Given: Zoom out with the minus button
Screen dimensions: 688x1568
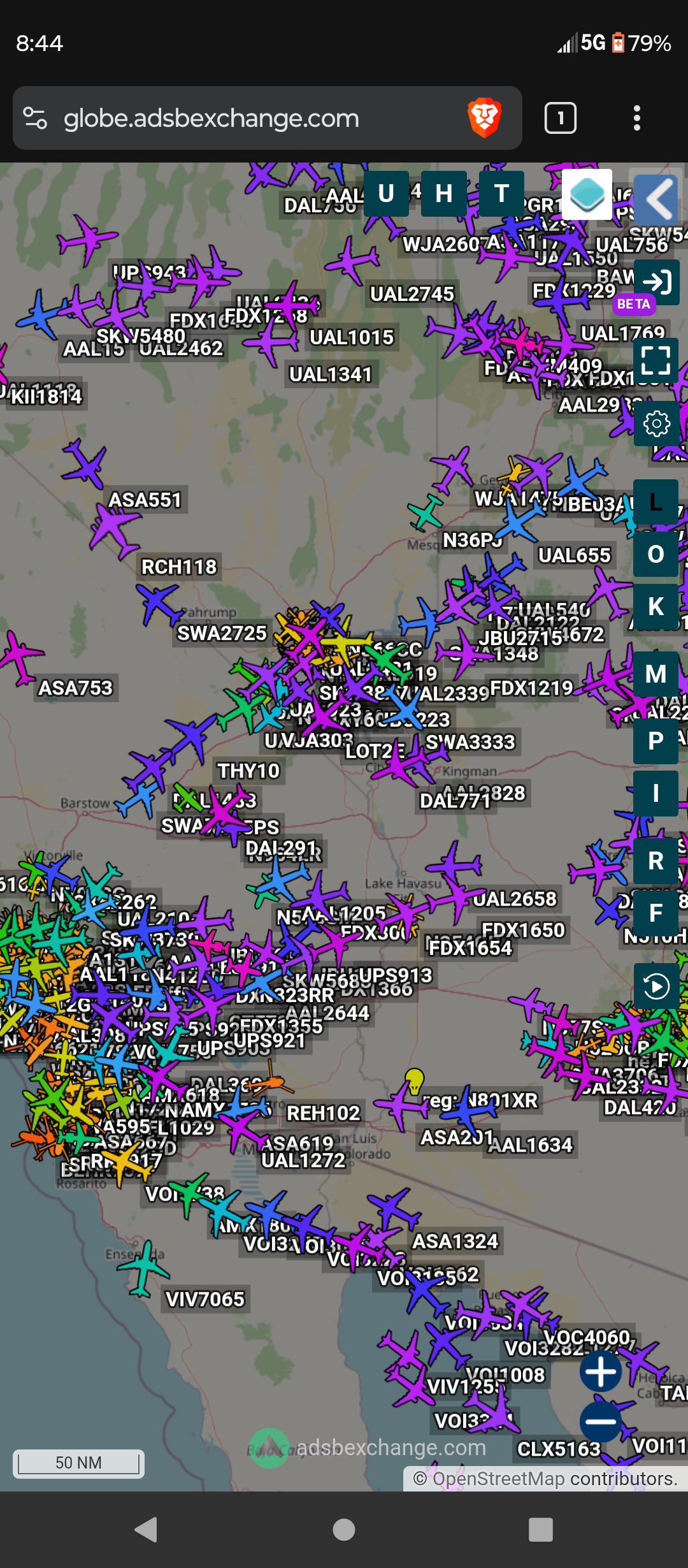Looking at the screenshot, I should pos(601,1421).
